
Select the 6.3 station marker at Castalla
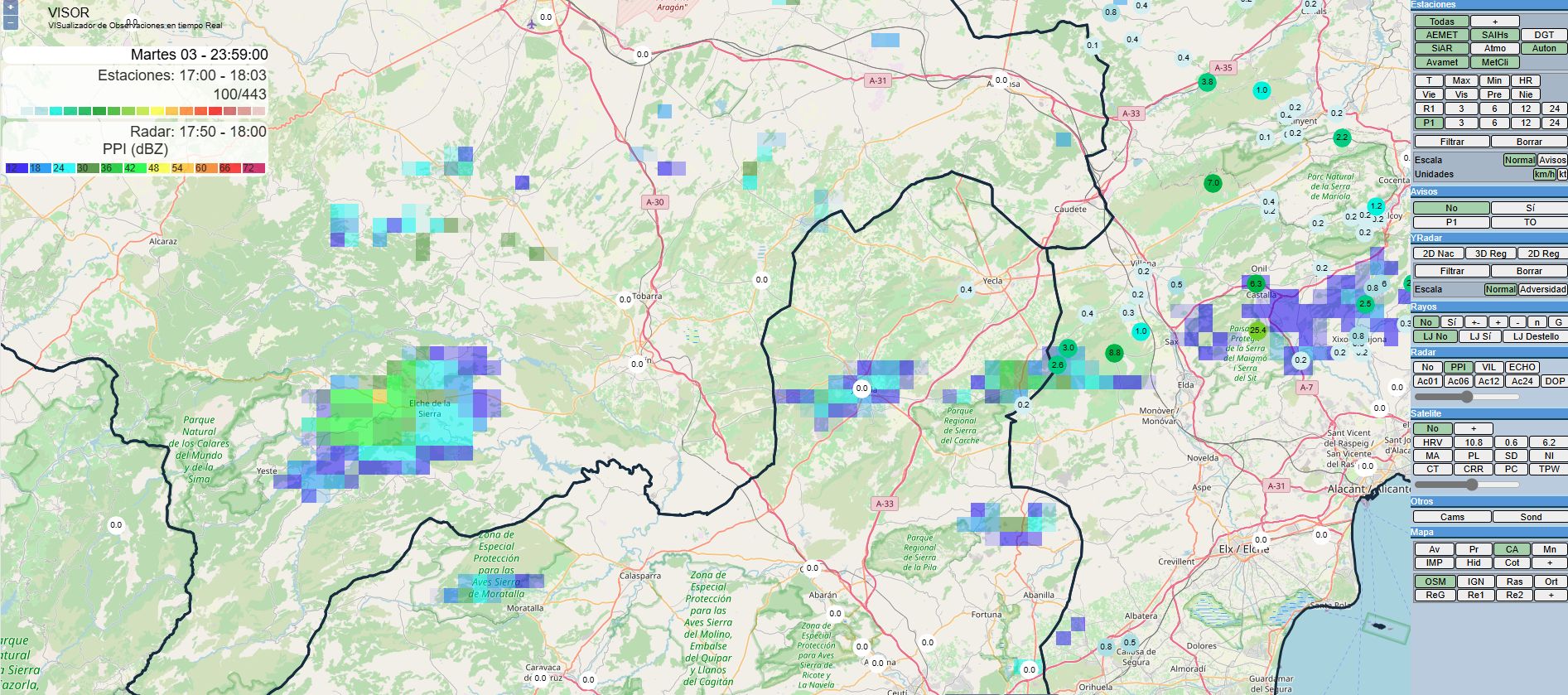1256,284
